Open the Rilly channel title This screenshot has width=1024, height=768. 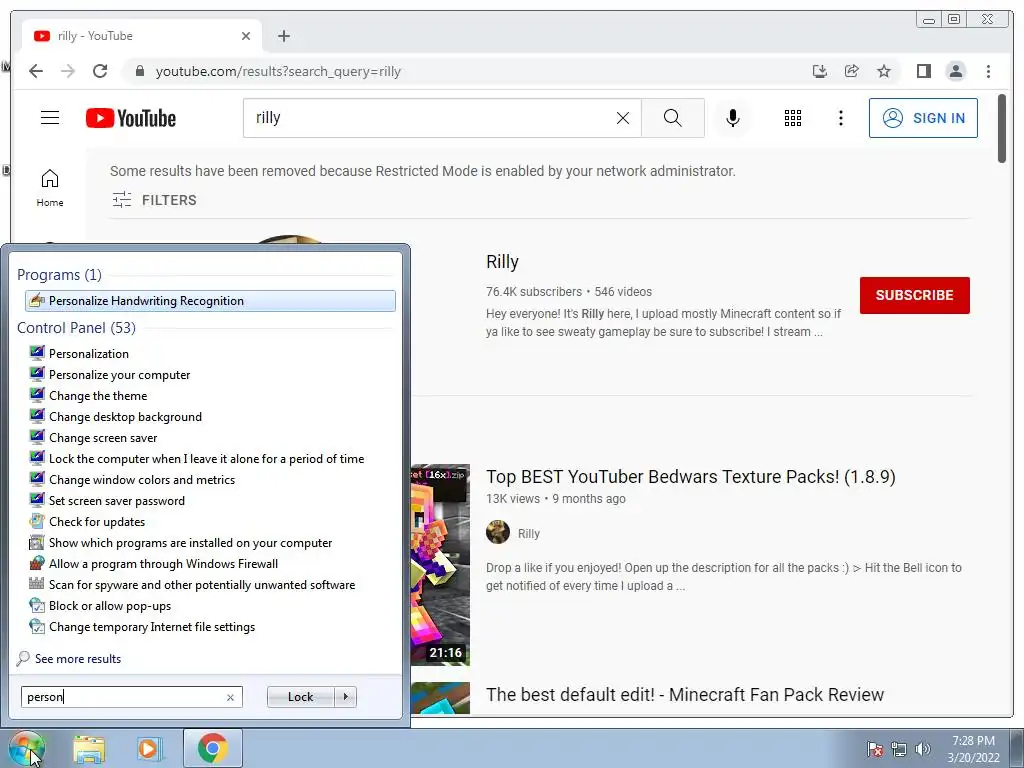(x=502, y=262)
